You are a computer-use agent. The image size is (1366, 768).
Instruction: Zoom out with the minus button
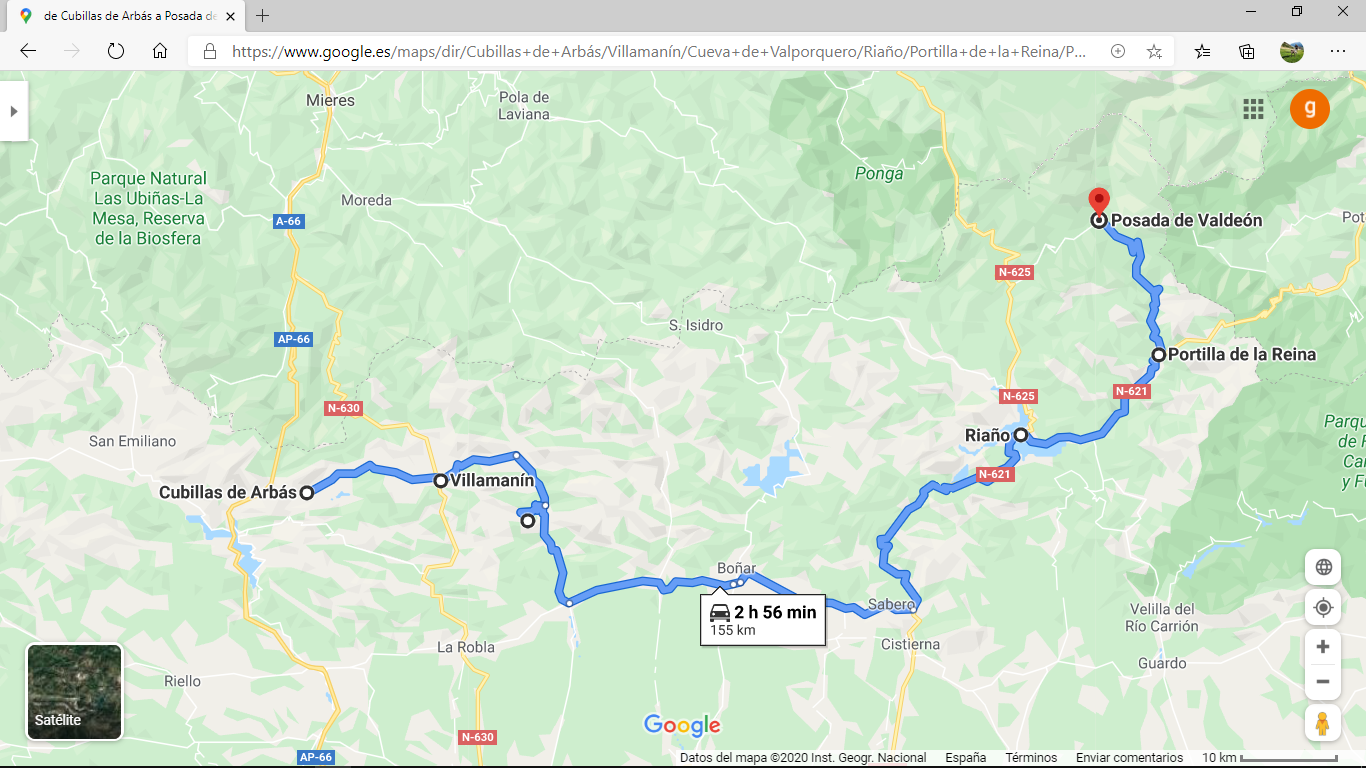pos(1323,682)
